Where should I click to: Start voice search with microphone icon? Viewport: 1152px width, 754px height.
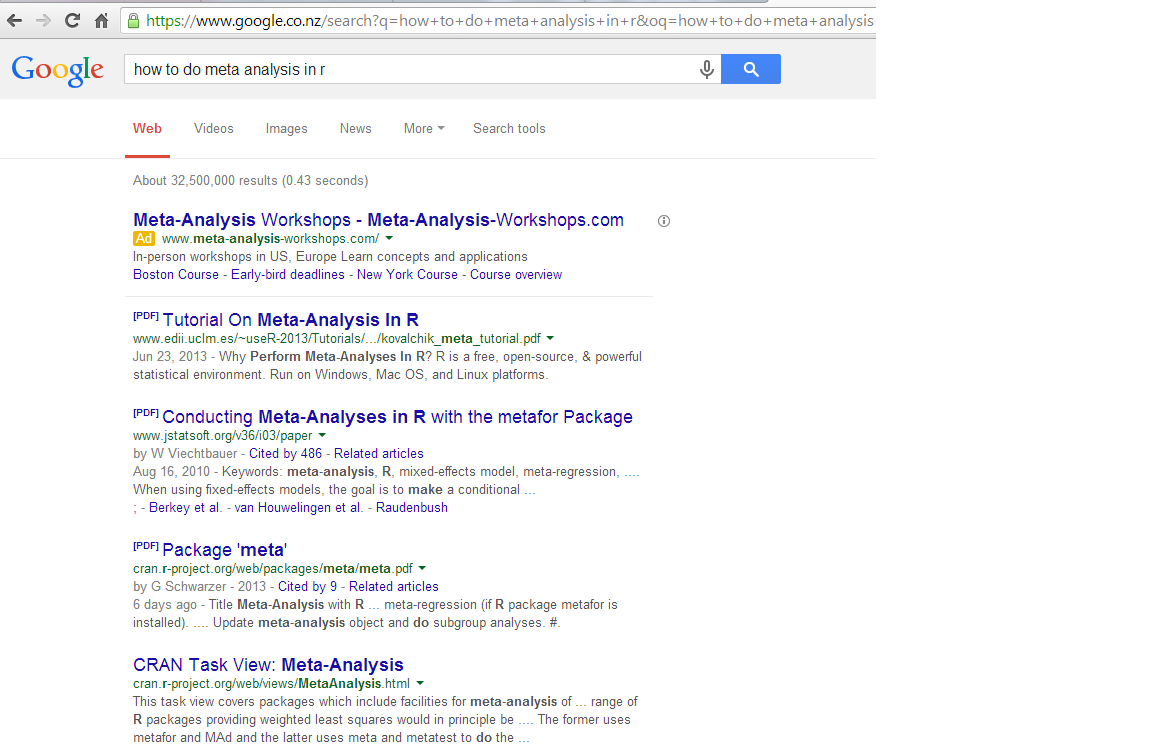pos(706,69)
